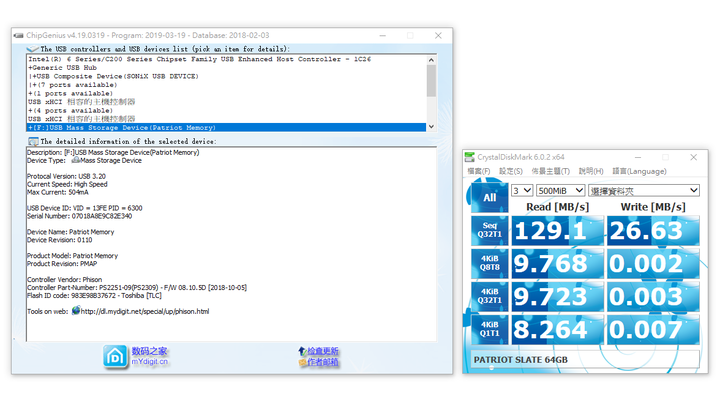
Task: Click the author email envelope icon
Action: pyautogui.click(x=303, y=362)
